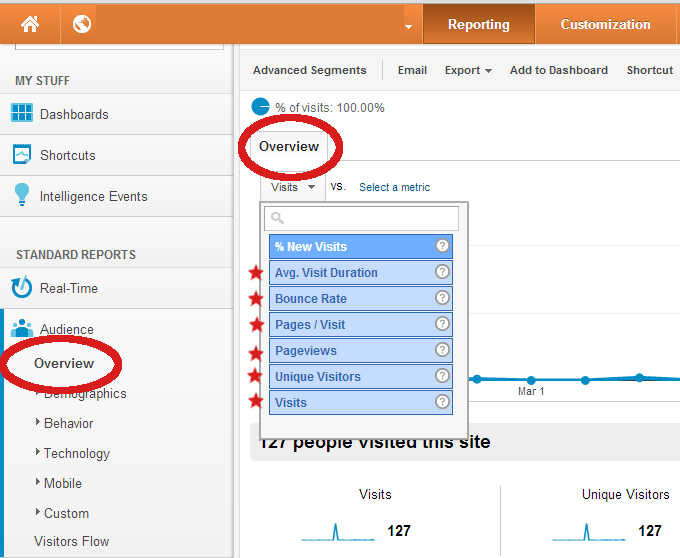
Task: Select the Overview tab in report
Action: coord(289,147)
